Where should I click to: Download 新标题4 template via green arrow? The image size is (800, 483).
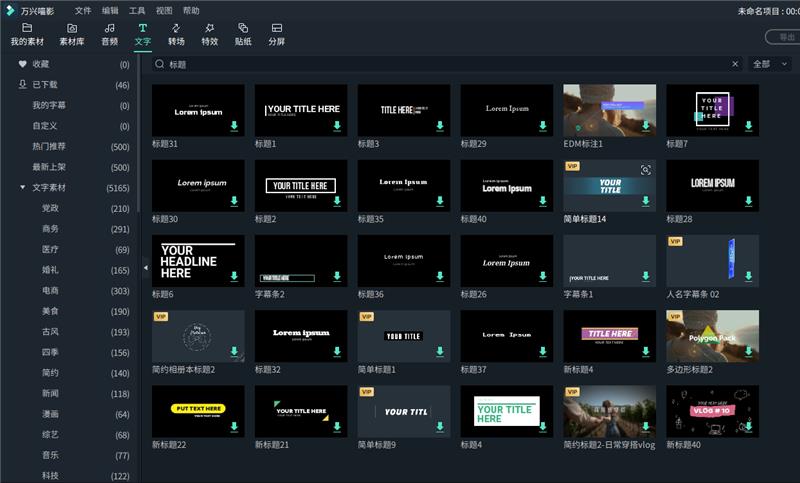click(x=645, y=351)
